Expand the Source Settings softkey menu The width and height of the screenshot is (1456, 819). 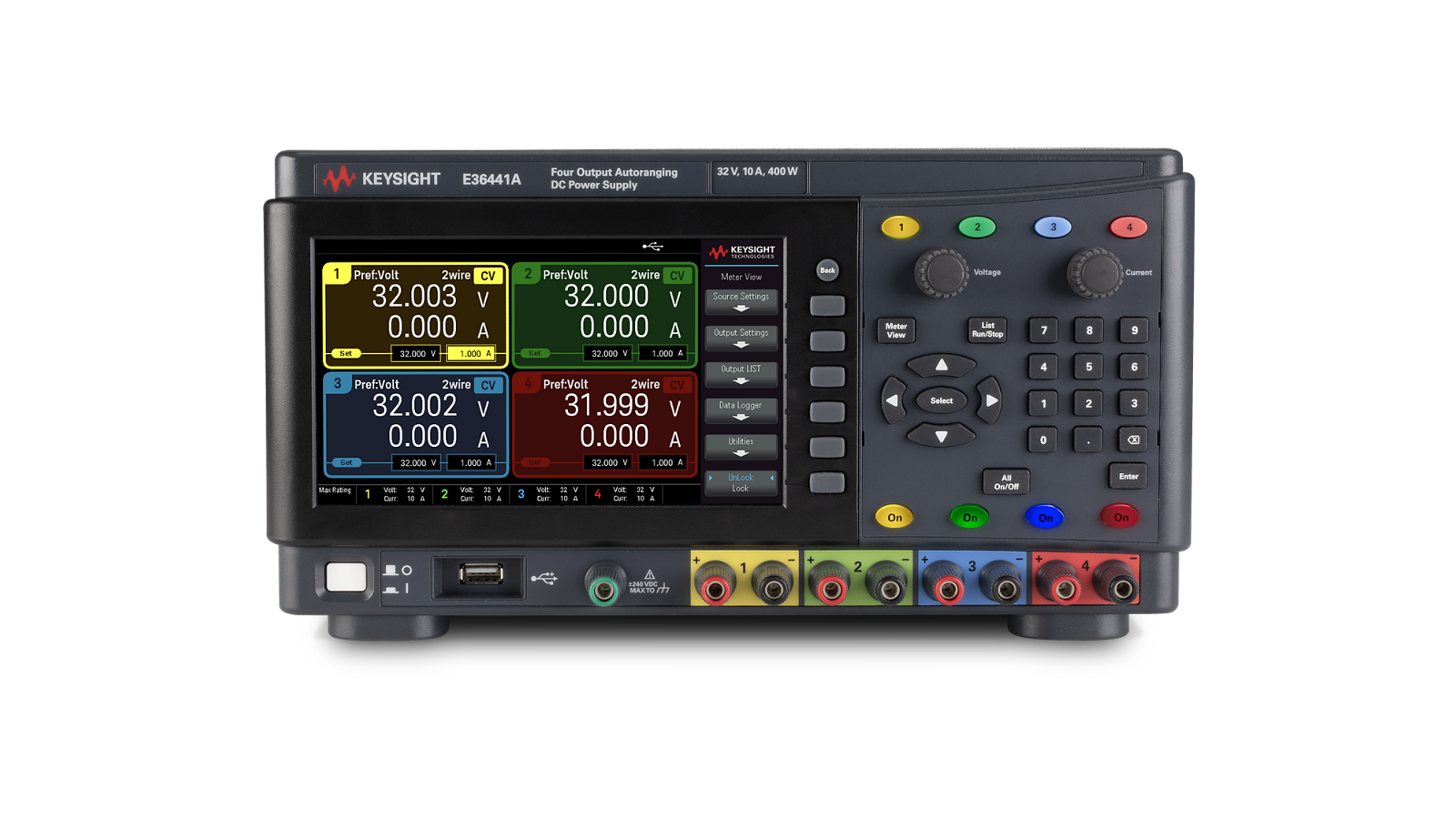point(741,301)
